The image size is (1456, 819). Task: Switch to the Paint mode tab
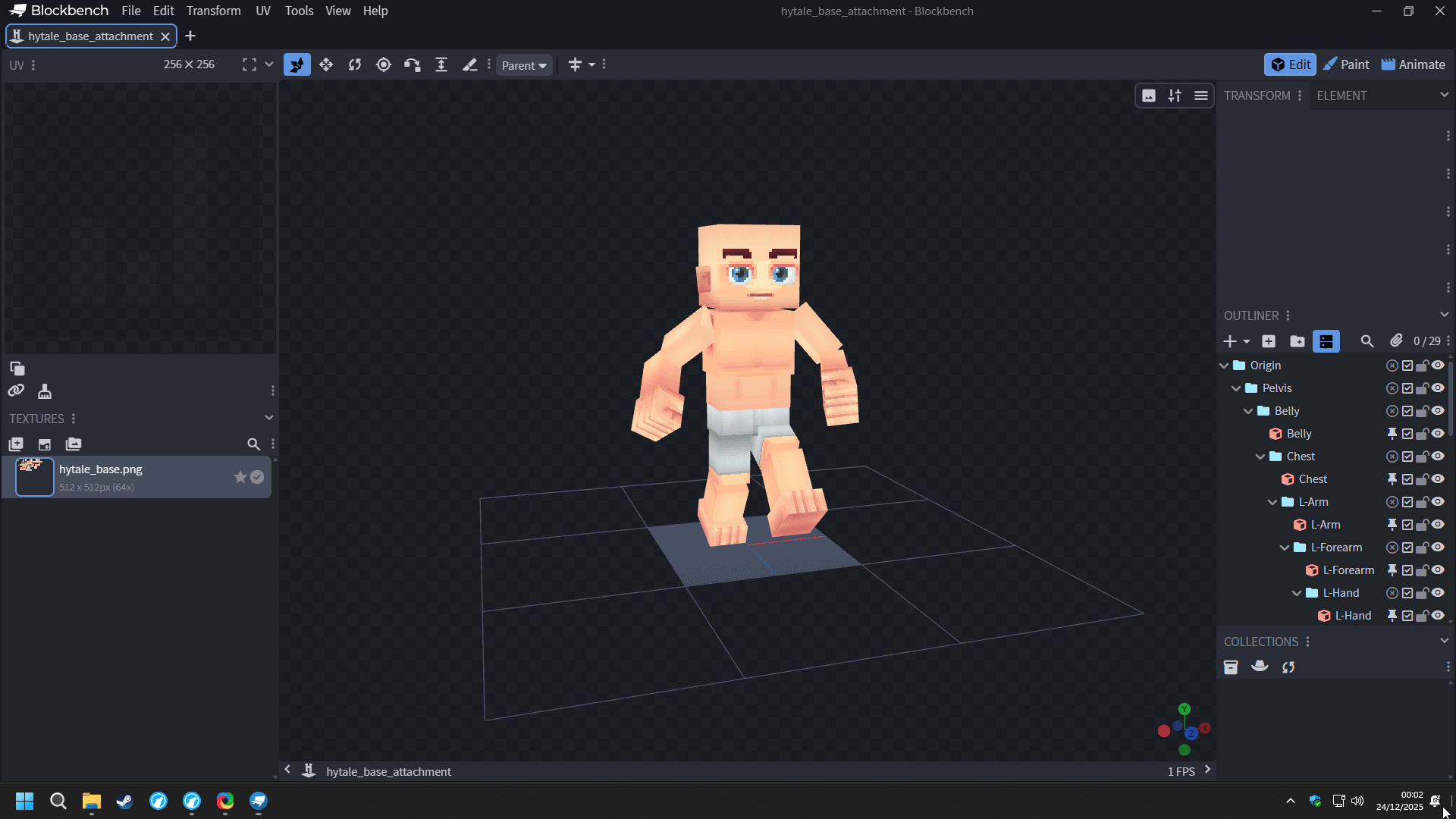(x=1346, y=64)
